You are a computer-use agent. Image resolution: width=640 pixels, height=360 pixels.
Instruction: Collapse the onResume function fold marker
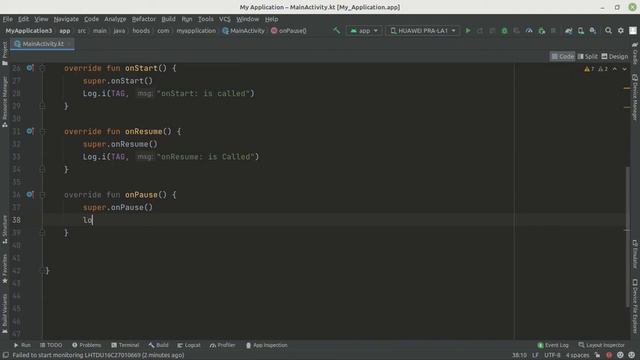[42, 131]
